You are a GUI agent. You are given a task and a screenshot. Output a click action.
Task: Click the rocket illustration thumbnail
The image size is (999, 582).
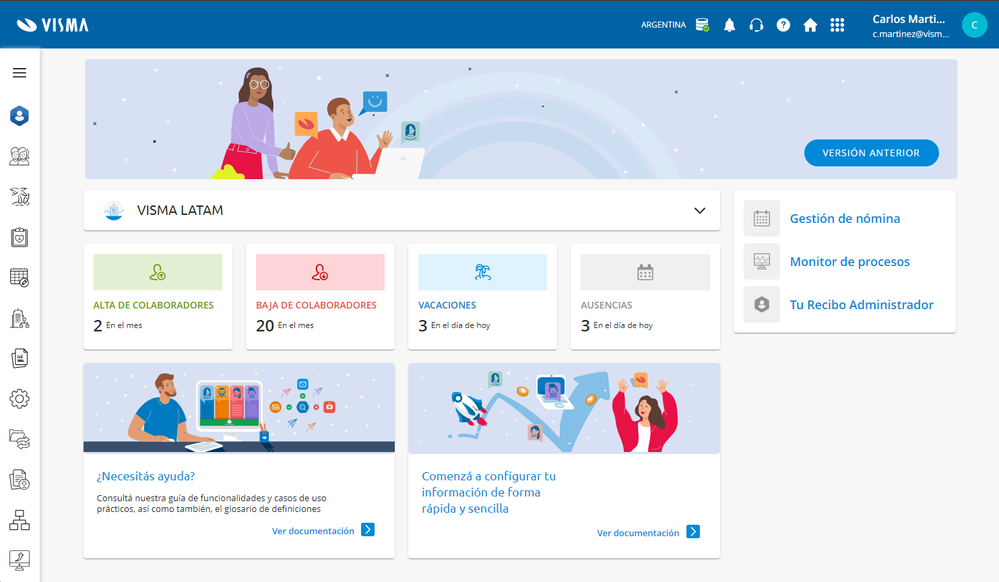(x=564, y=408)
